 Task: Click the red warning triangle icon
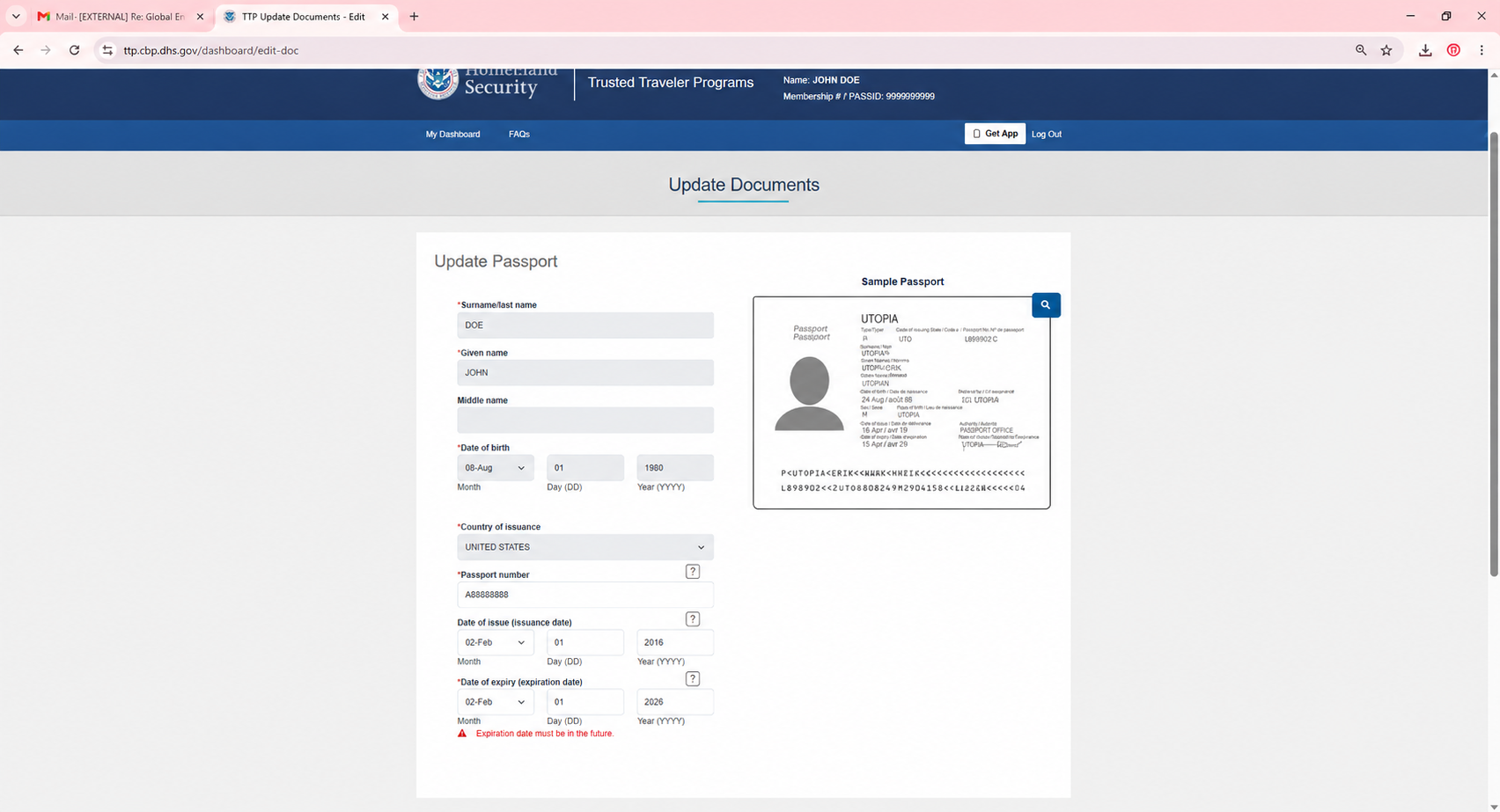[x=462, y=733]
